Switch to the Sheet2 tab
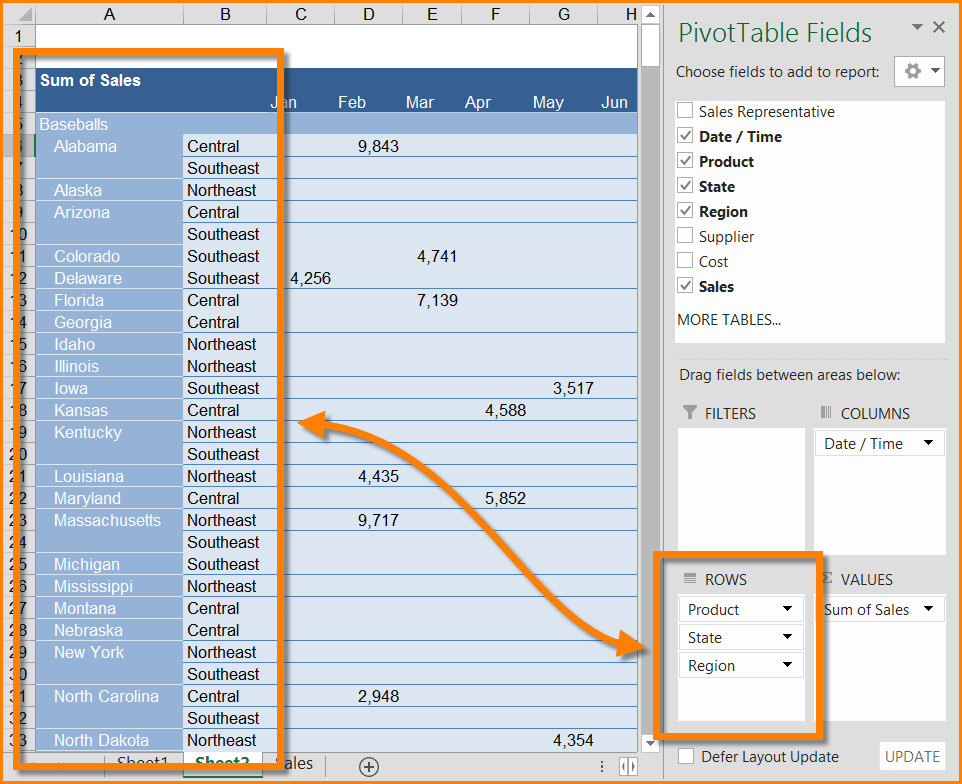This screenshot has width=962, height=784. (x=222, y=764)
